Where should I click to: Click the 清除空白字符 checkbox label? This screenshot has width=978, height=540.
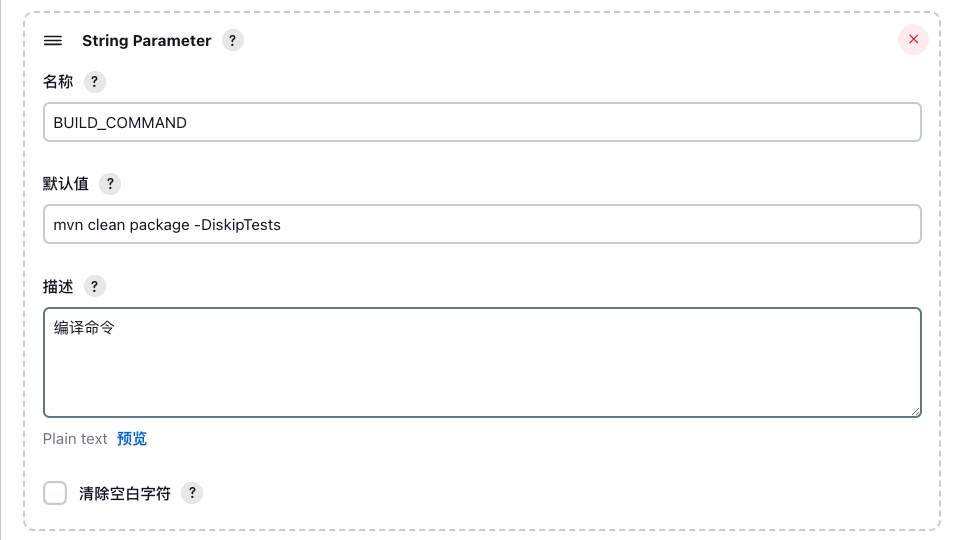coord(125,494)
